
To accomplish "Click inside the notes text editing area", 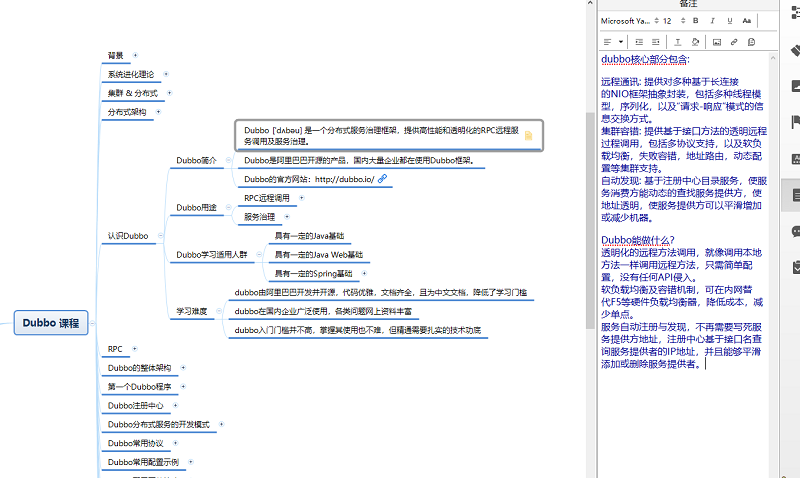I will tap(684, 265).
